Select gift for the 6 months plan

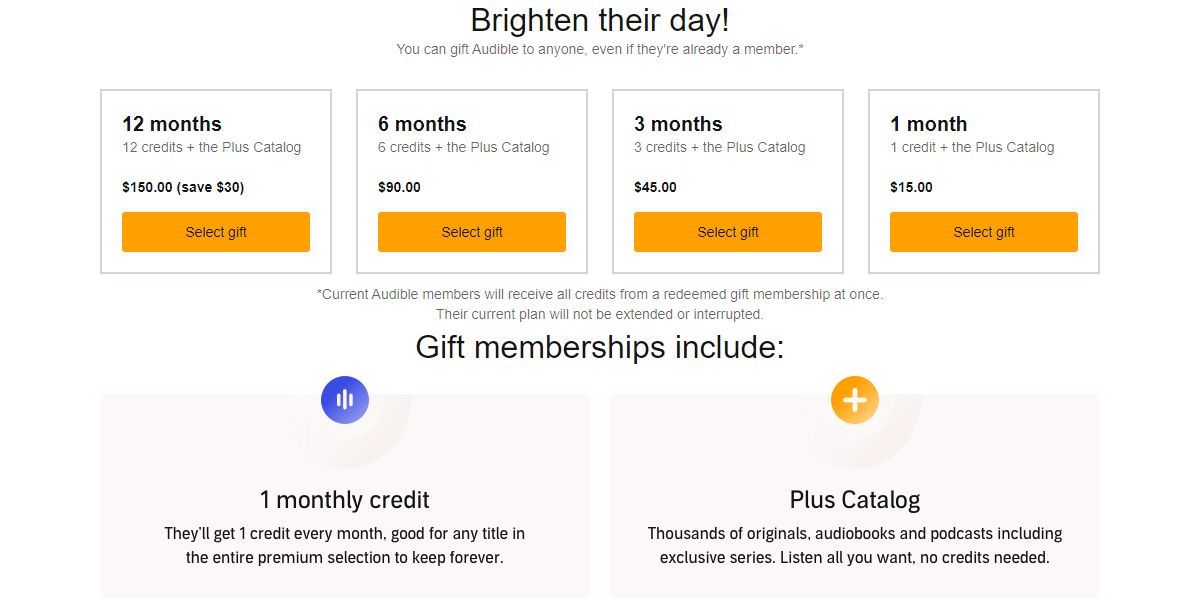(472, 232)
